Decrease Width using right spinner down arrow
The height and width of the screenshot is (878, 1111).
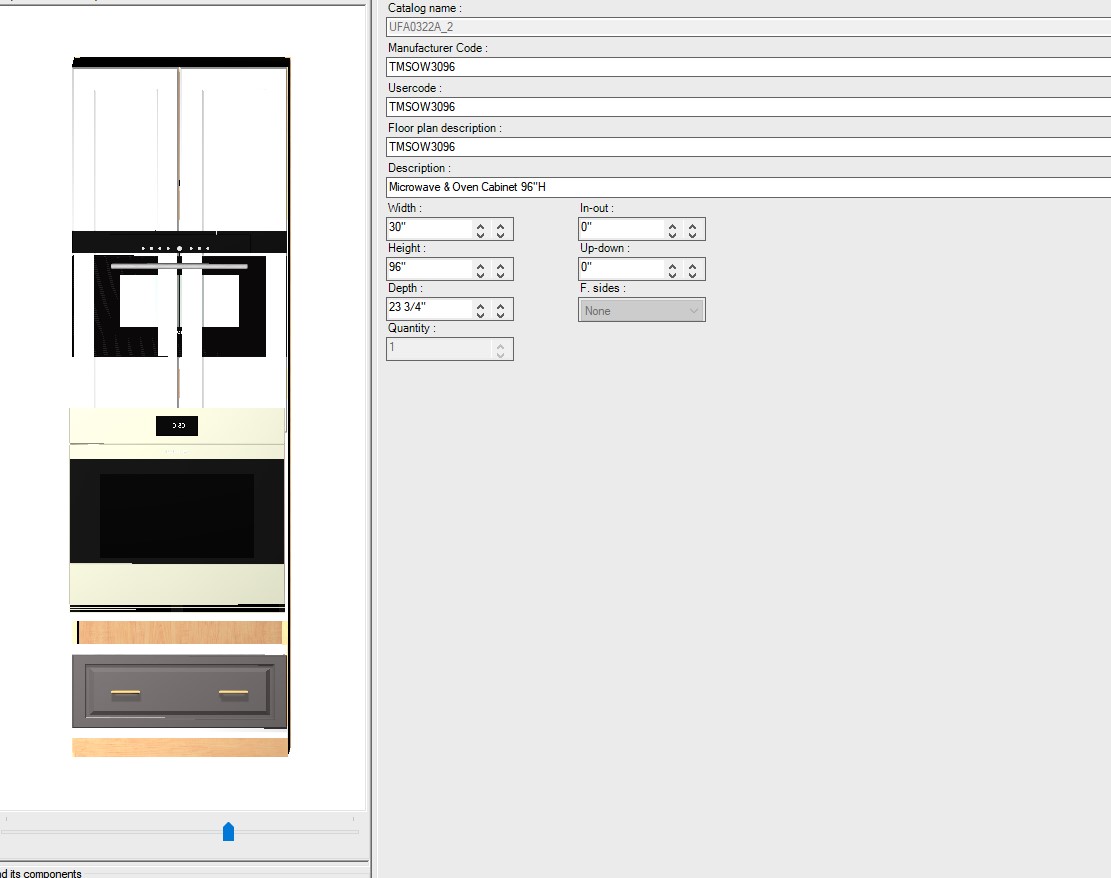[501, 235]
